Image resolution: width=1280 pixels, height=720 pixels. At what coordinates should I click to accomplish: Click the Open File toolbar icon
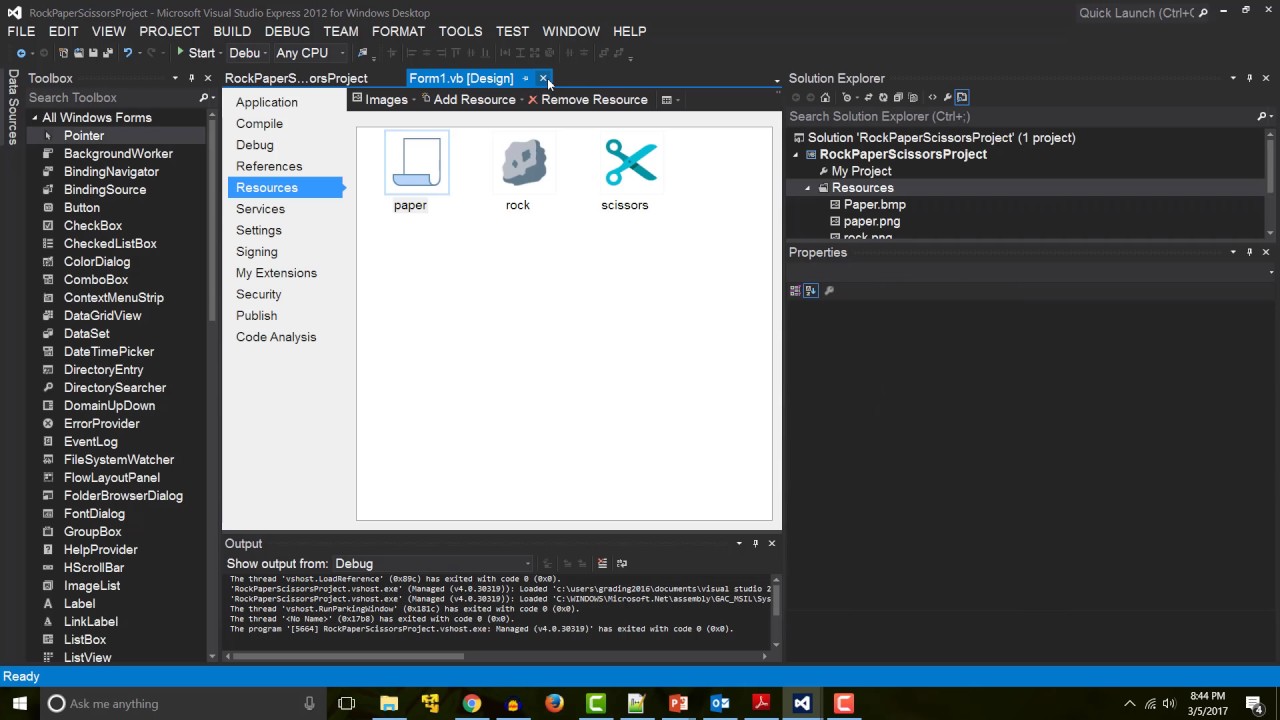coord(78,53)
